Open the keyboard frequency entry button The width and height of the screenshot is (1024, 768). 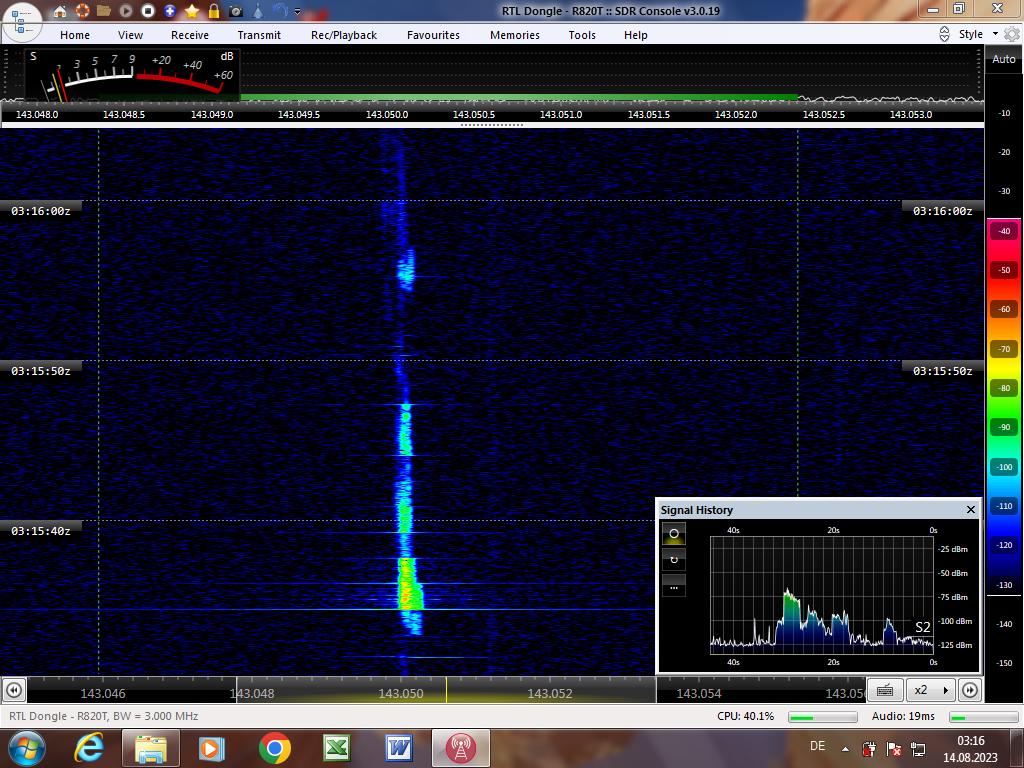(886, 690)
